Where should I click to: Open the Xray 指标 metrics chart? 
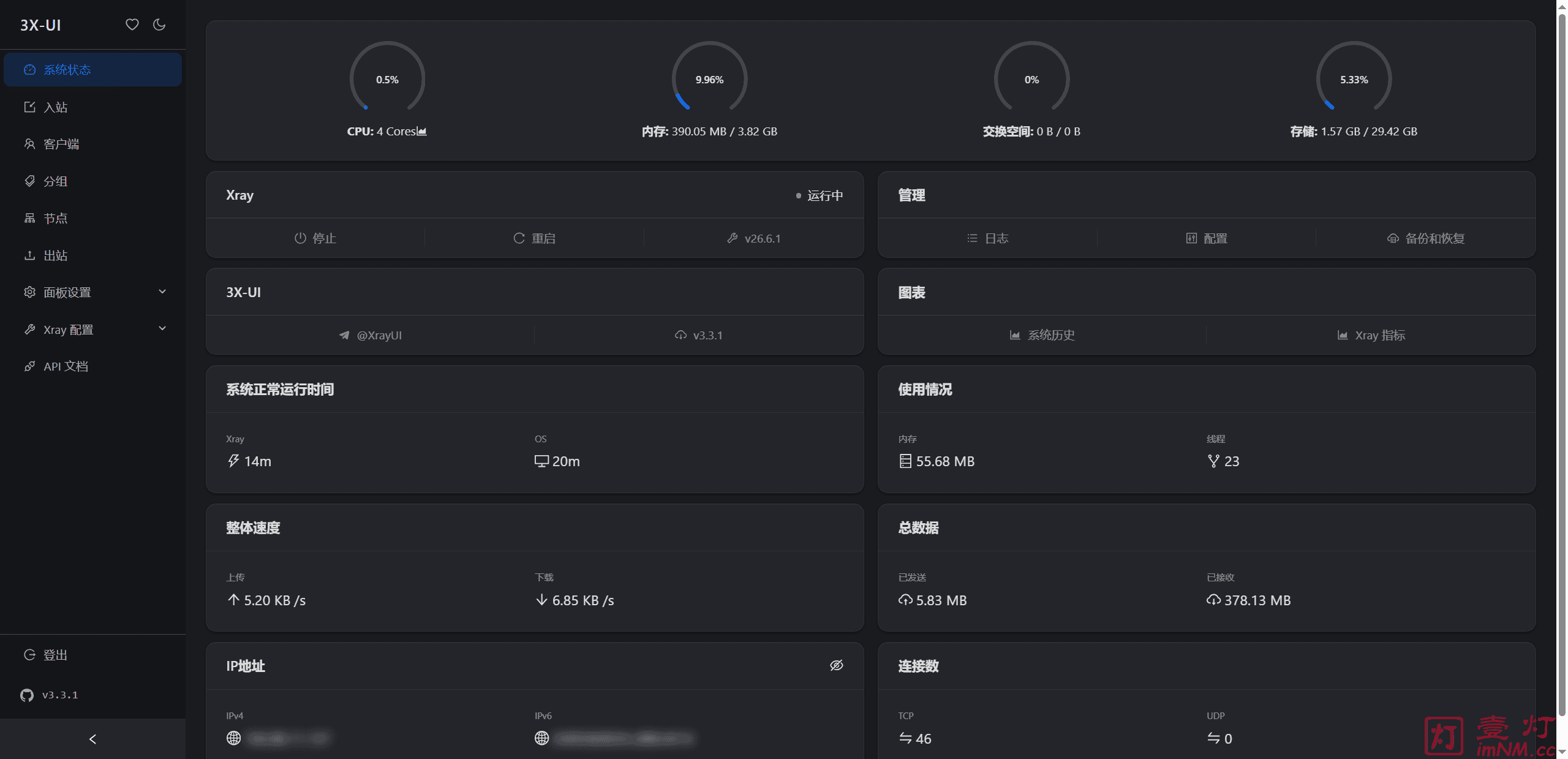(x=1371, y=335)
